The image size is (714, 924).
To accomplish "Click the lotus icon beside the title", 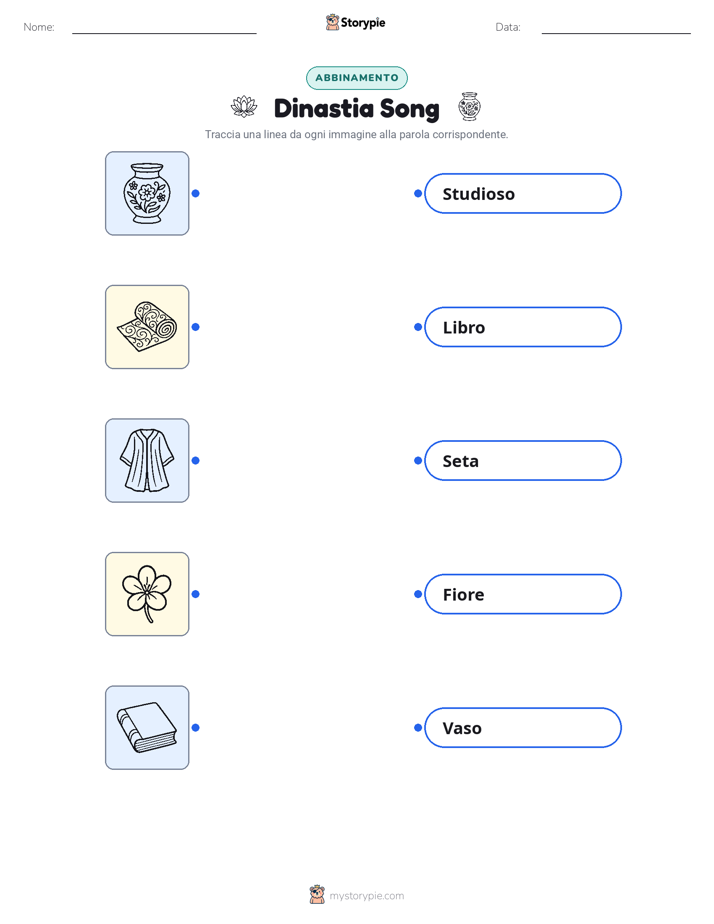I will pos(244,107).
